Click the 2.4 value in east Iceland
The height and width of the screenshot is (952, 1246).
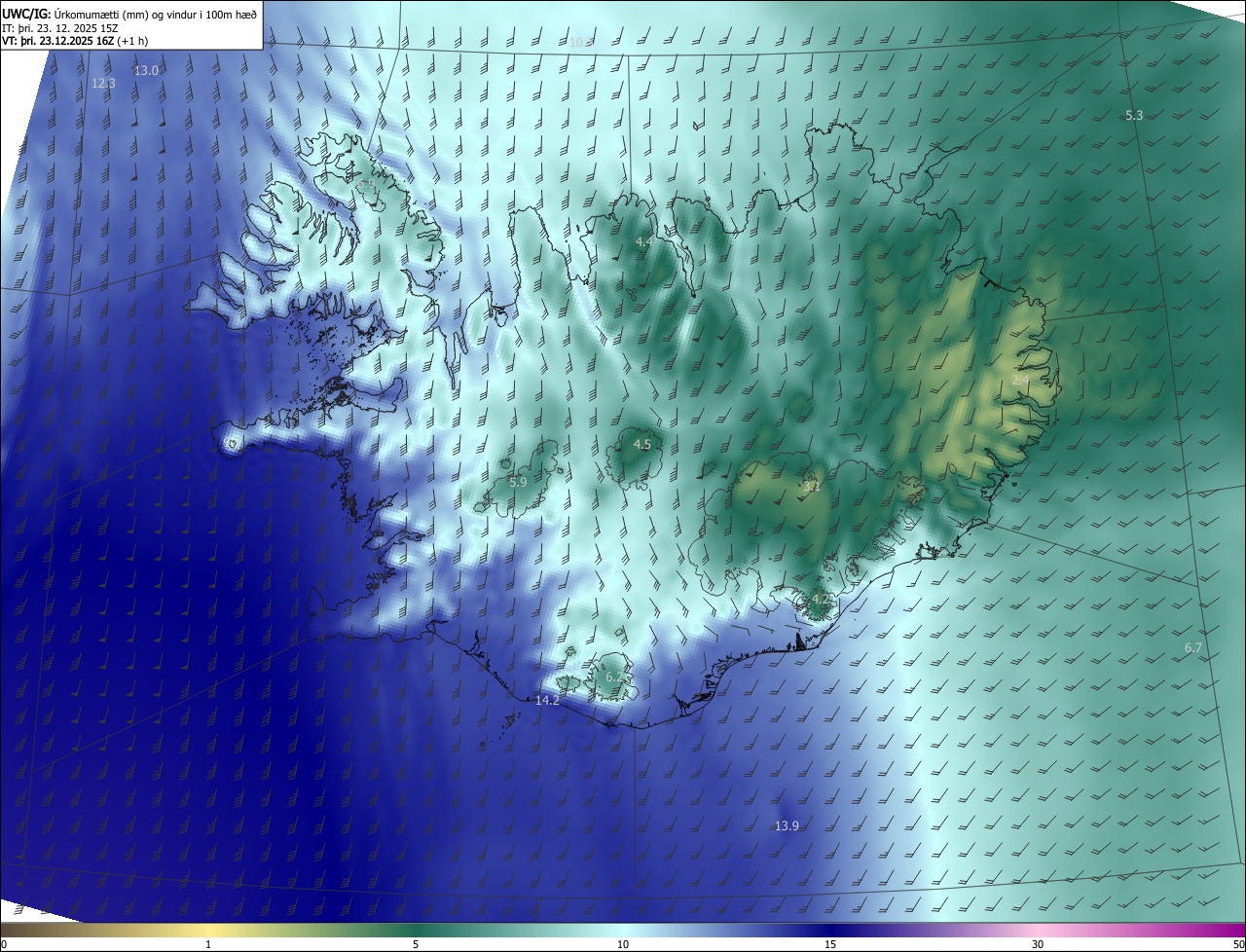click(x=1020, y=380)
